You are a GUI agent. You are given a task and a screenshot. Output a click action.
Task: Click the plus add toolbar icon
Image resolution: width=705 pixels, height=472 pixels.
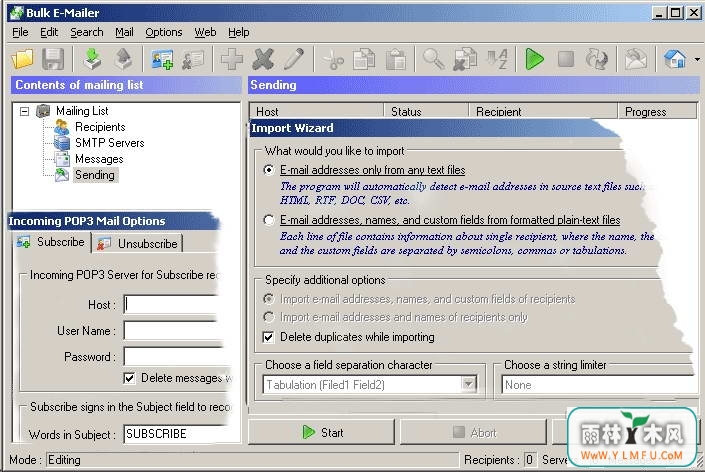[x=232, y=59]
